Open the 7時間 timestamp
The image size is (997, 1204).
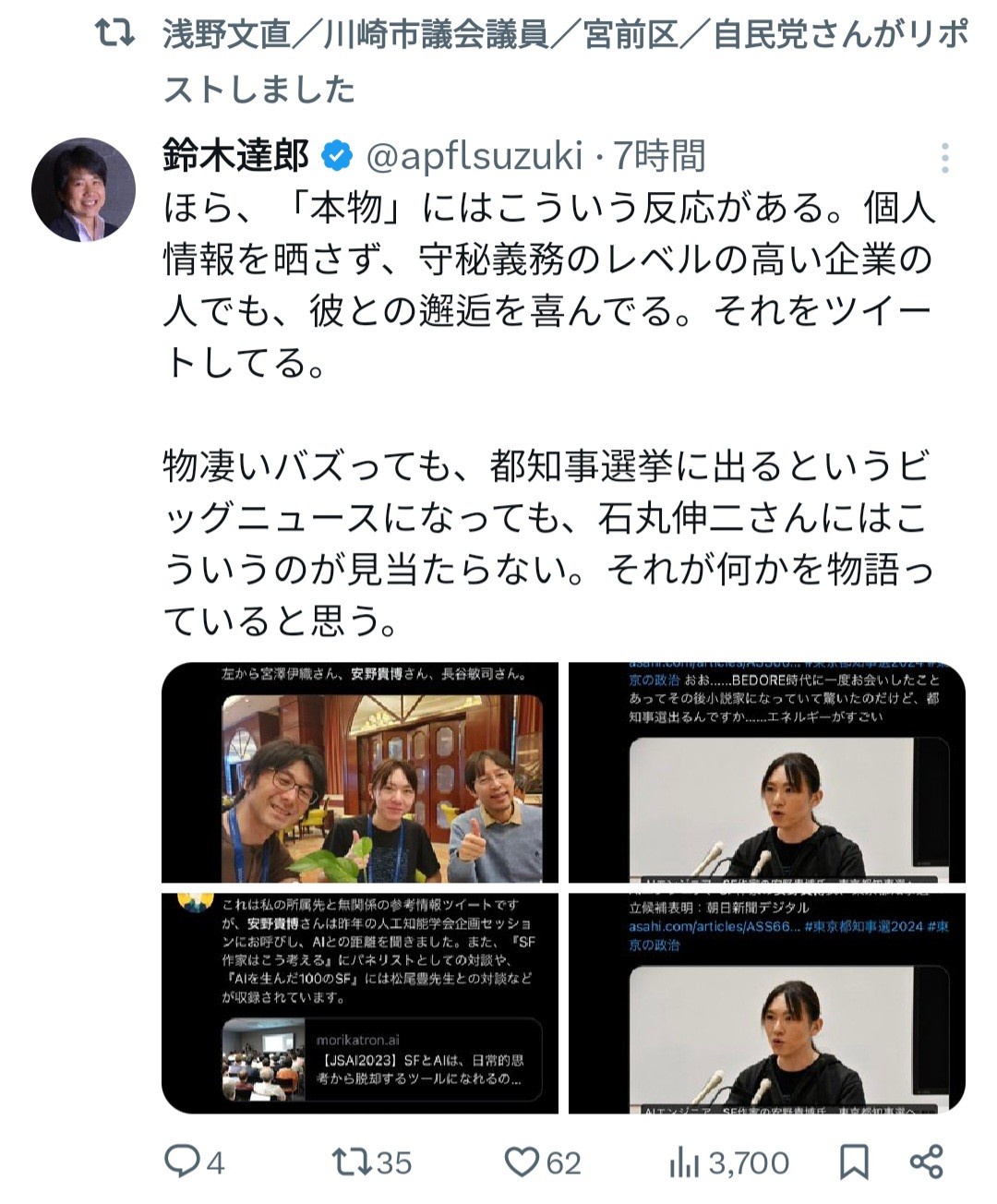click(x=659, y=156)
